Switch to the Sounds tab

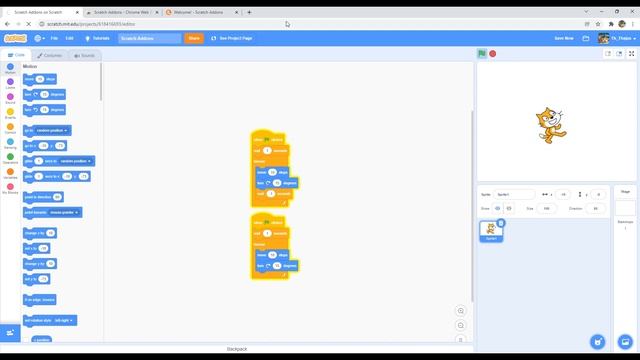coord(84,55)
